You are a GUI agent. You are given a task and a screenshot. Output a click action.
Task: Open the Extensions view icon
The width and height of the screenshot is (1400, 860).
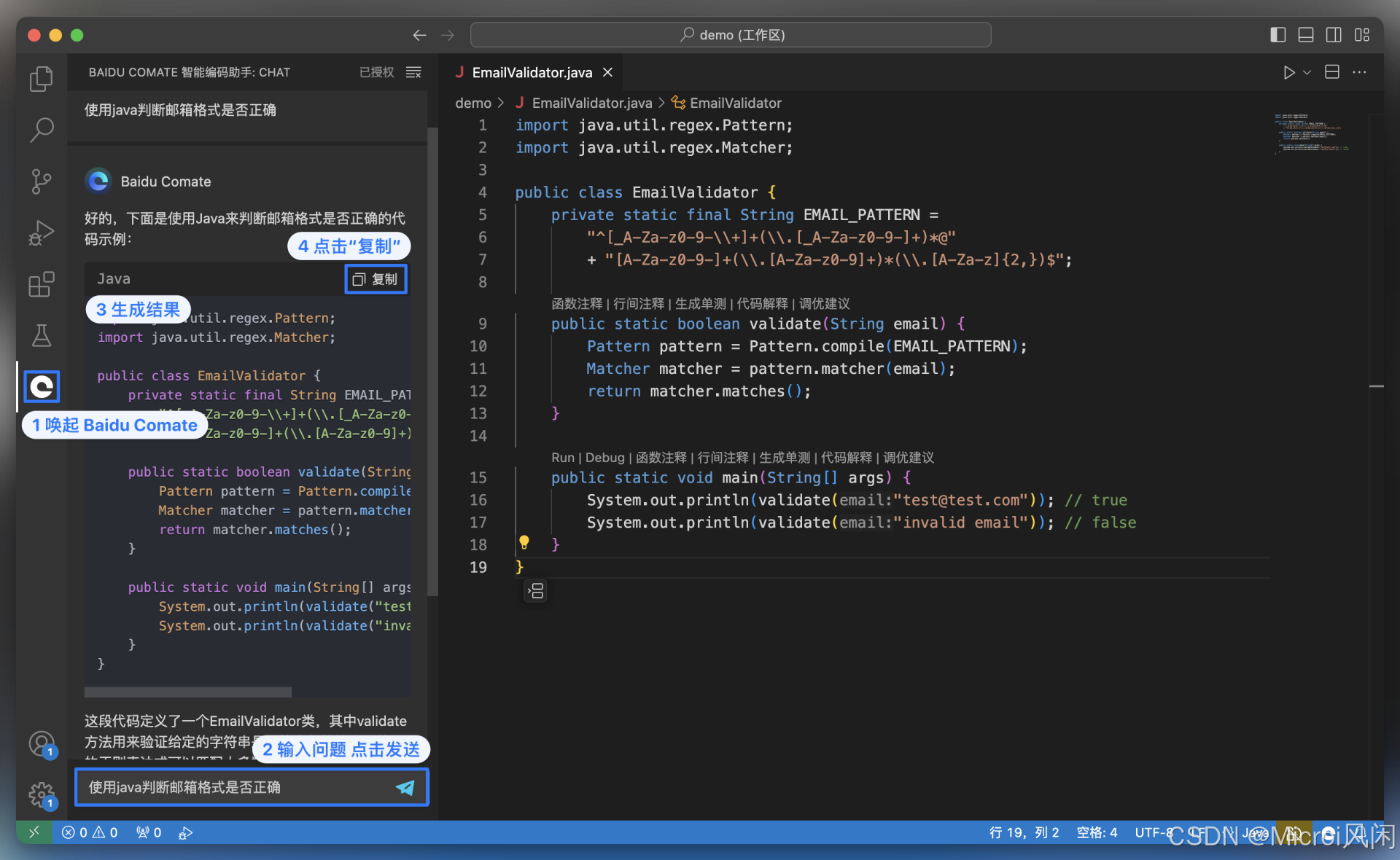coord(42,284)
